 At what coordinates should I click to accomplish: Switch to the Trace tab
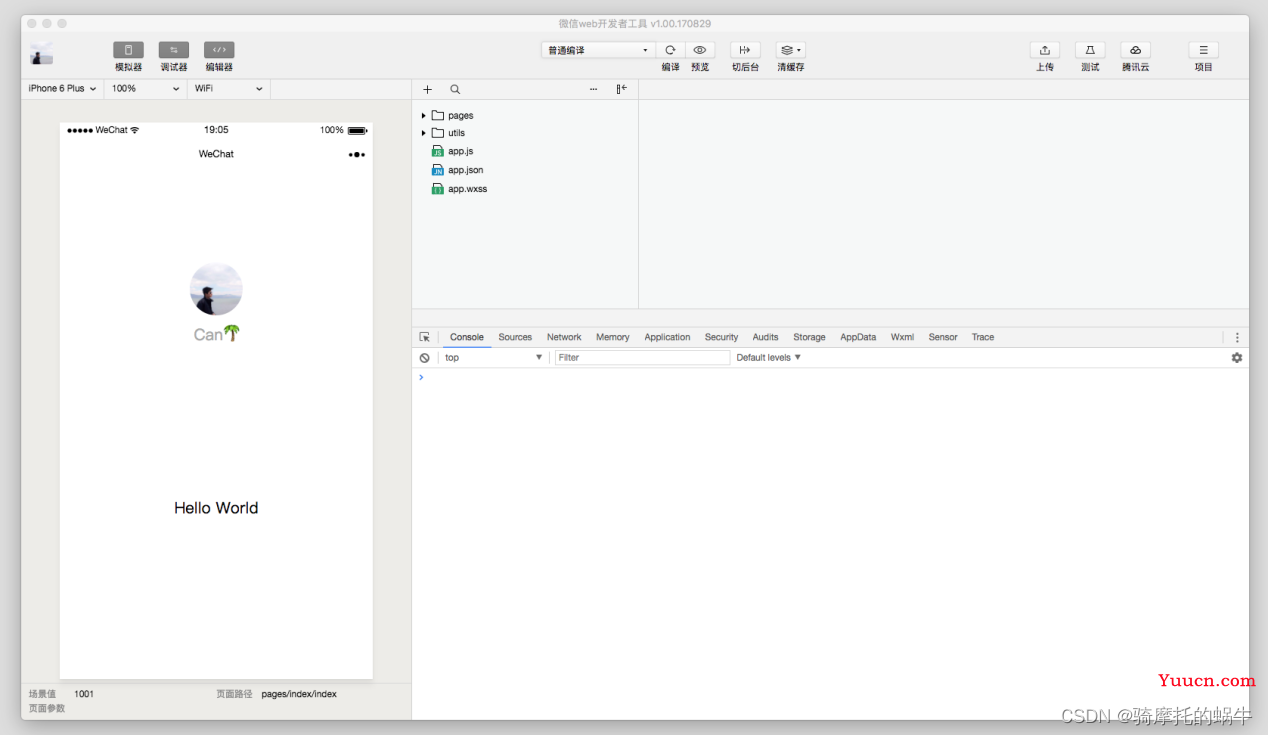pos(983,337)
